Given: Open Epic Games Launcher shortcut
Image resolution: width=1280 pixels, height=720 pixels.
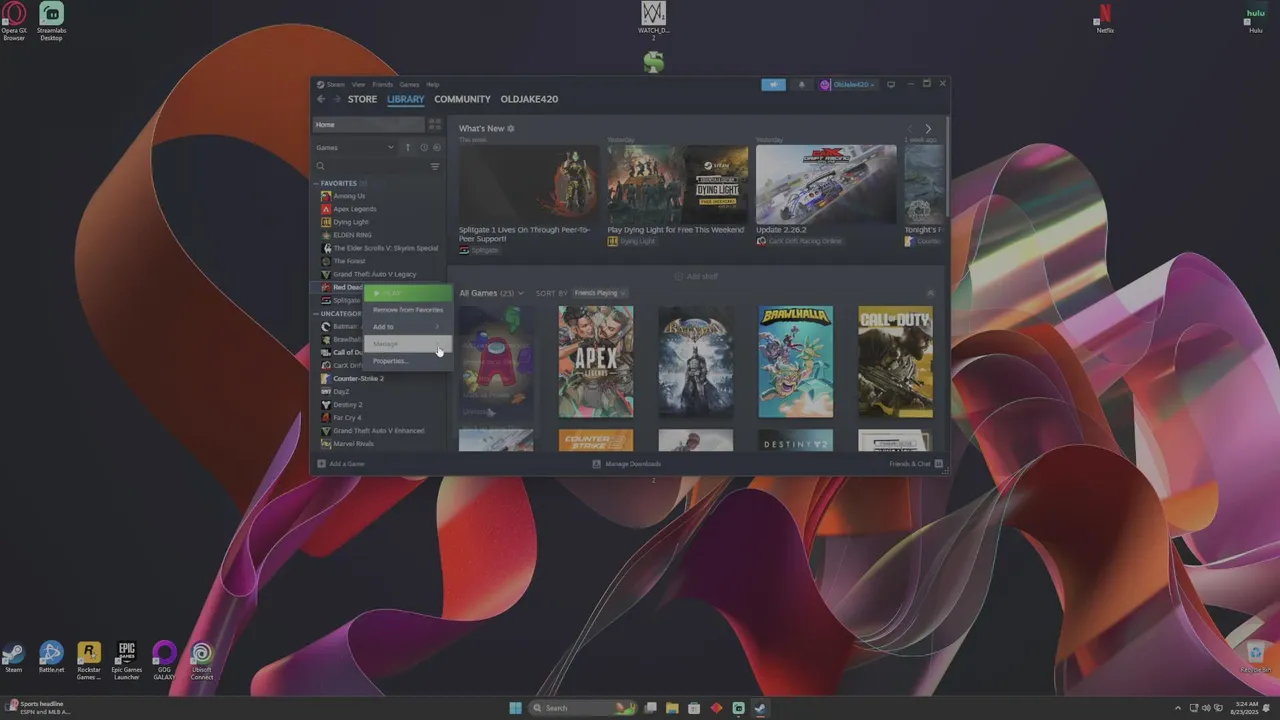Looking at the screenshot, I should pos(126,660).
